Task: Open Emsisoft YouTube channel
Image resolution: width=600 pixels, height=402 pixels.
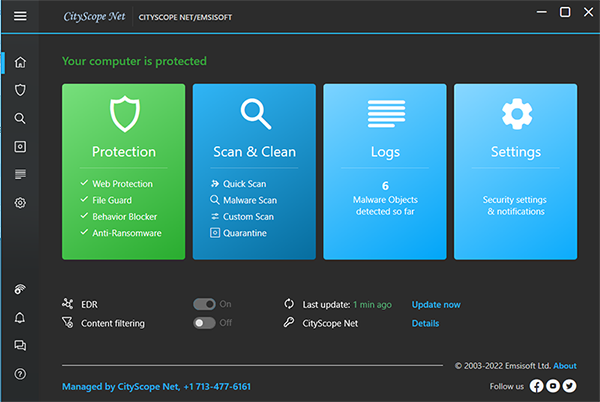Action: pyautogui.click(x=553, y=386)
